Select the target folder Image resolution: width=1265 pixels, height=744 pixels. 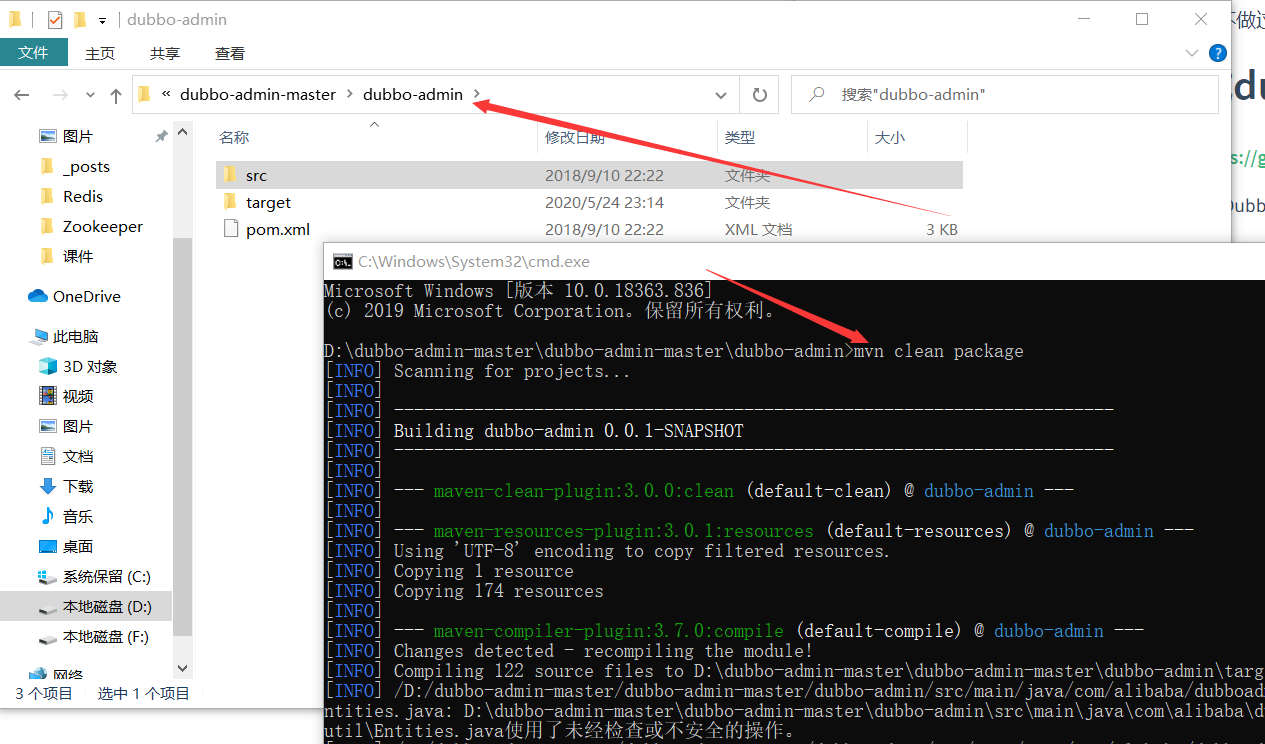pos(589,202)
